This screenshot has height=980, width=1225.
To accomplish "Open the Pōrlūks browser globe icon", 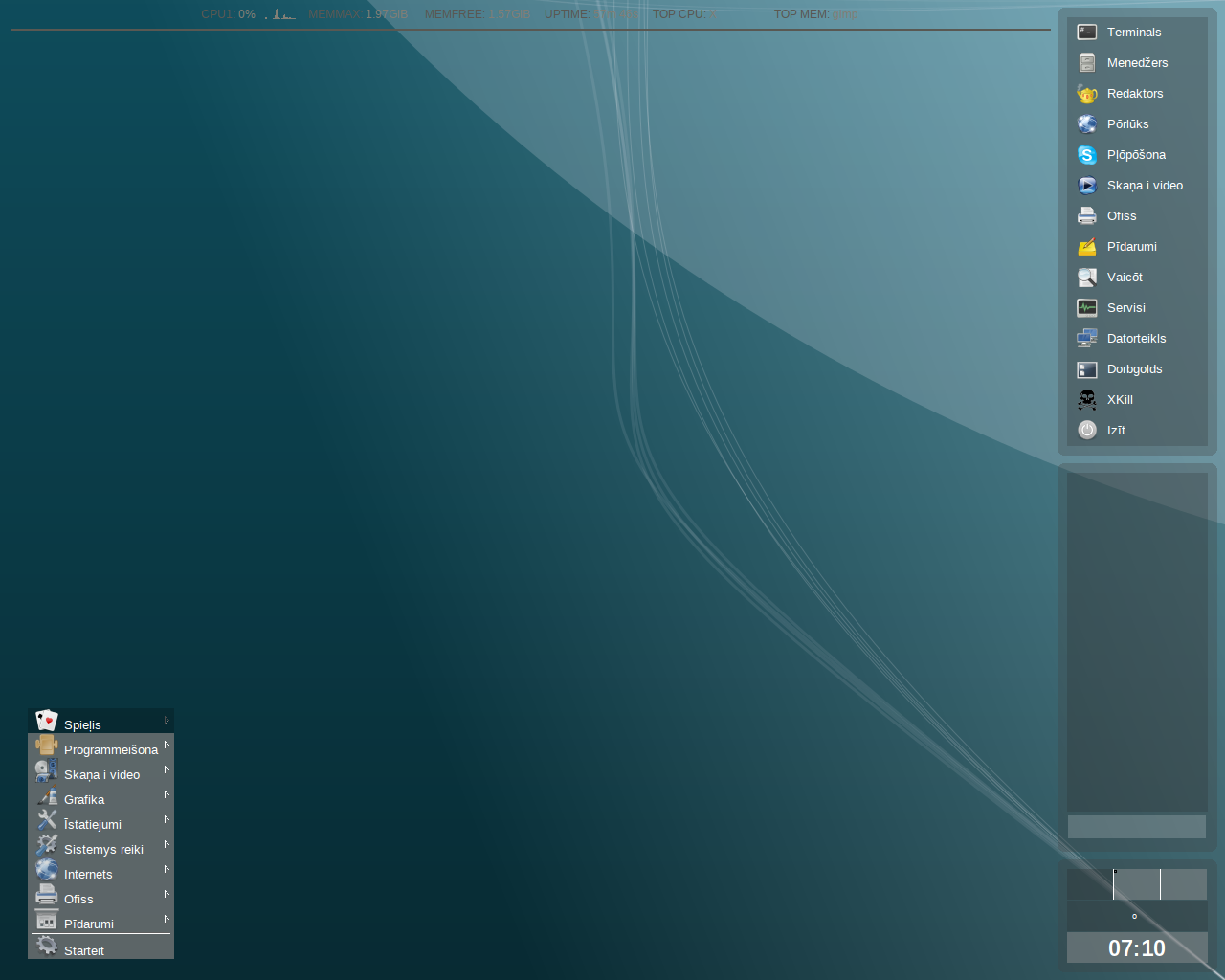I will (1087, 124).
